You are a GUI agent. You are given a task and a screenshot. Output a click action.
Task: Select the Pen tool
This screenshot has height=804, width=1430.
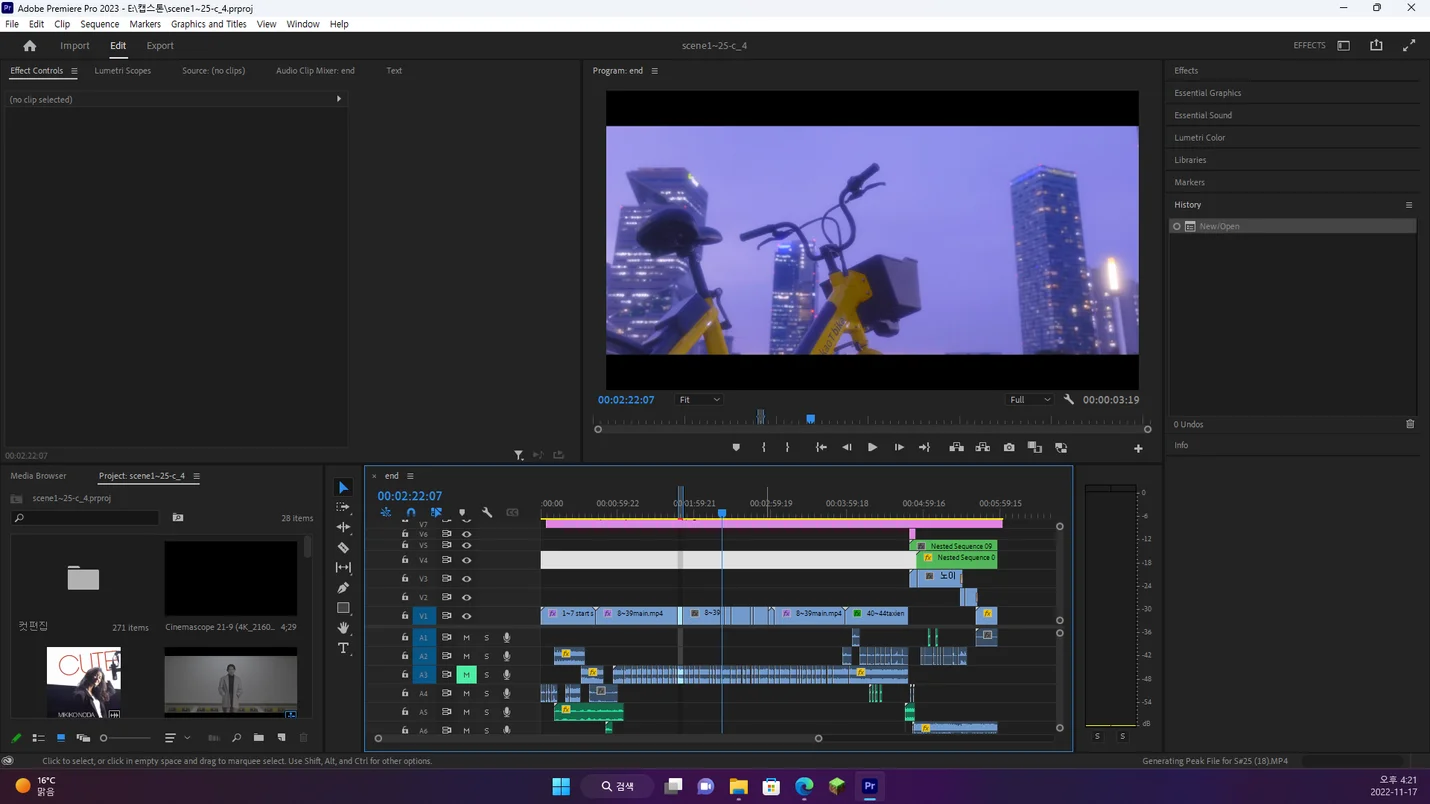[343, 588]
